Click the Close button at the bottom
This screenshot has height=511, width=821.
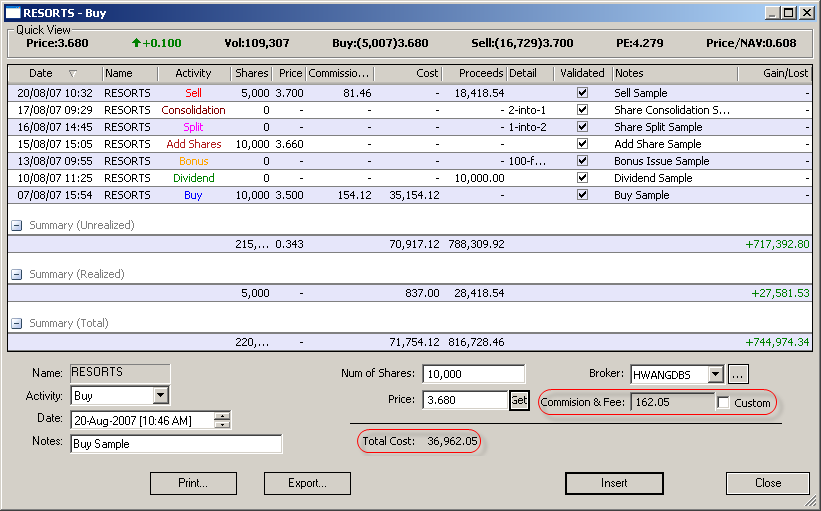[768, 483]
